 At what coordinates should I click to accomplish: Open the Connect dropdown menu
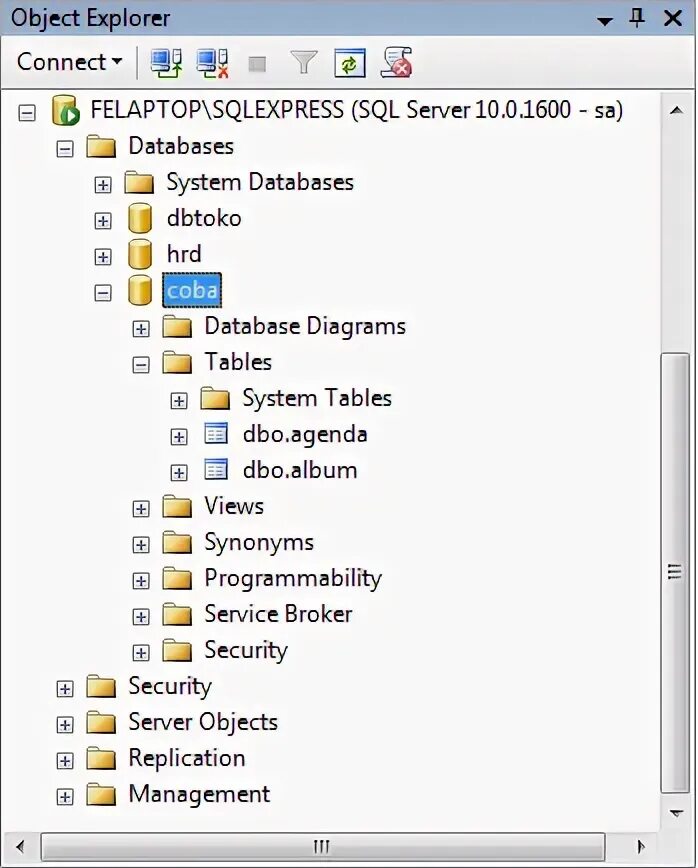click(70, 61)
